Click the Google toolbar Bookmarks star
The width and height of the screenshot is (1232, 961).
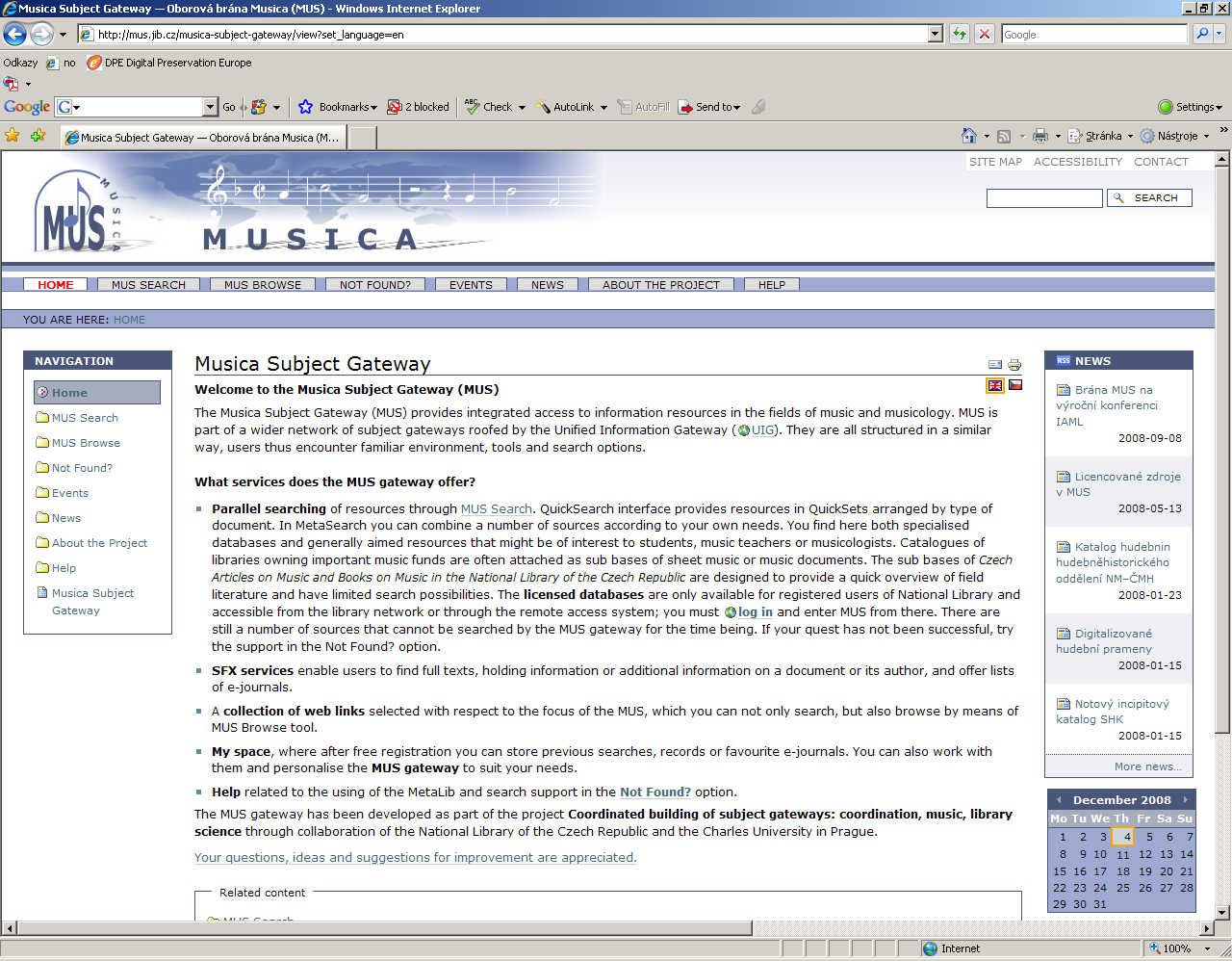(x=305, y=107)
